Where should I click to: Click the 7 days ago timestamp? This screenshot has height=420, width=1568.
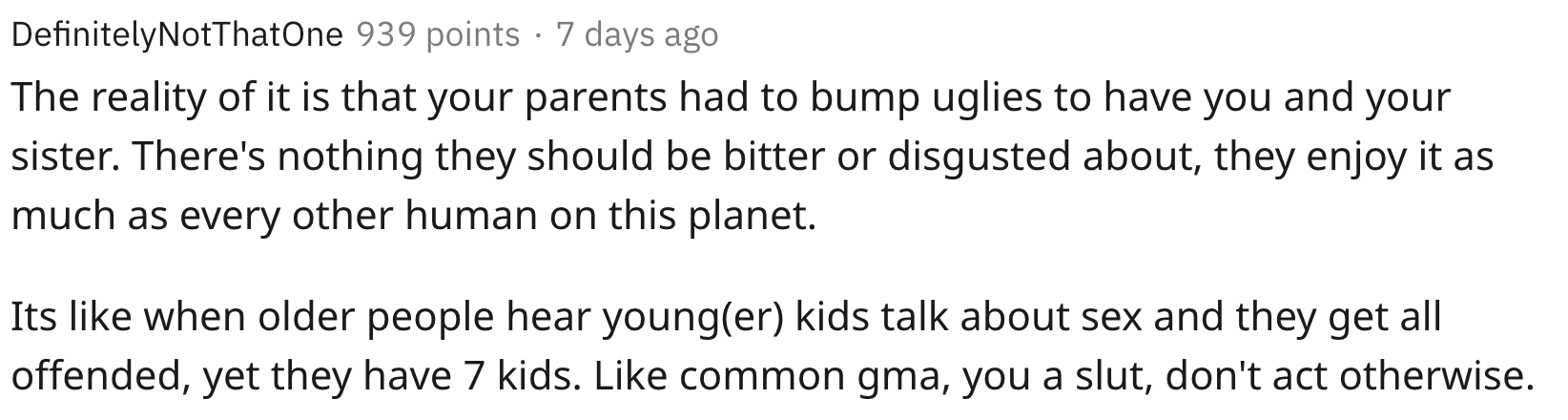(x=636, y=35)
